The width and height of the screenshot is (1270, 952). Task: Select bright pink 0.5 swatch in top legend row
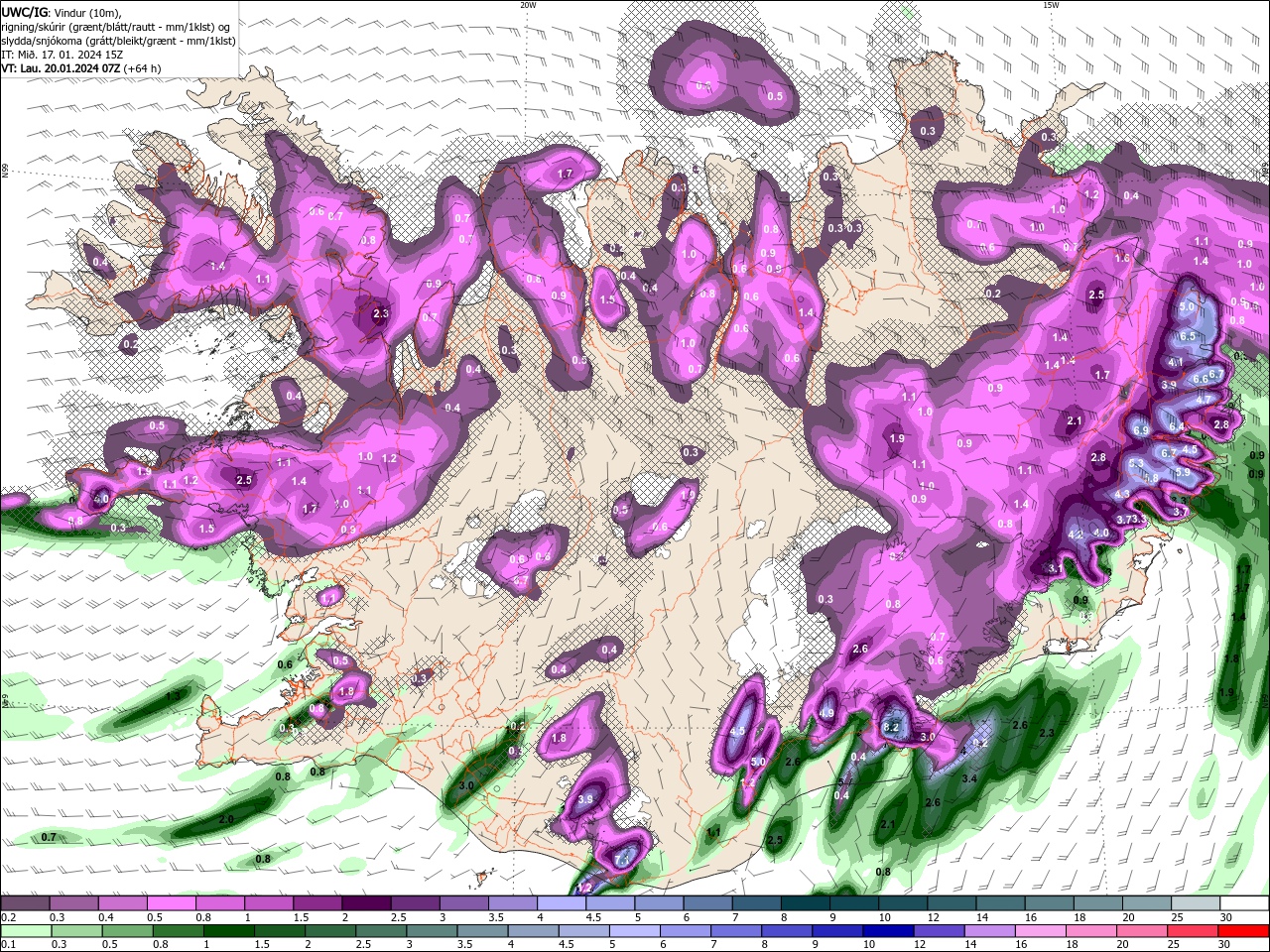click(171, 903)
